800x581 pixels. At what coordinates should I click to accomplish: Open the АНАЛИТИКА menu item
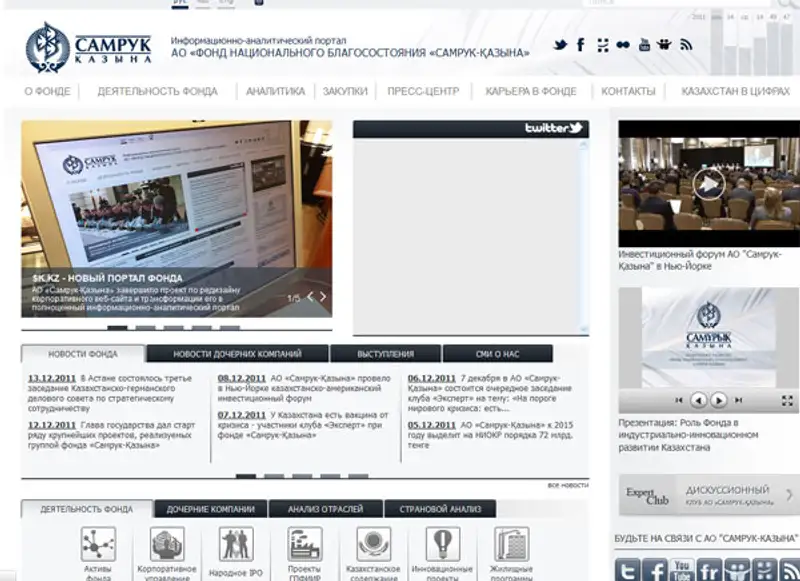(x=275, y=91)
